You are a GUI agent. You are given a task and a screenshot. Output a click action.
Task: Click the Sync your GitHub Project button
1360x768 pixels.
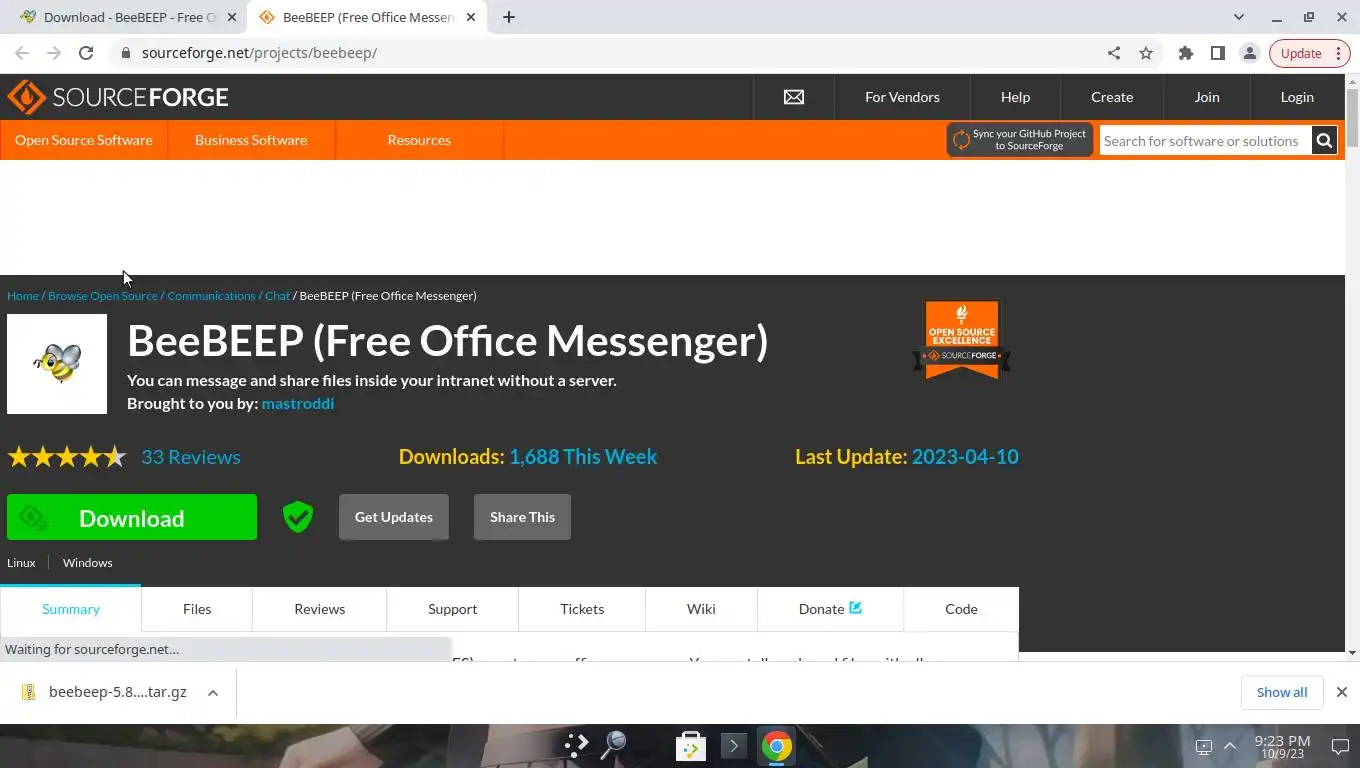[x=1019, y=140]
